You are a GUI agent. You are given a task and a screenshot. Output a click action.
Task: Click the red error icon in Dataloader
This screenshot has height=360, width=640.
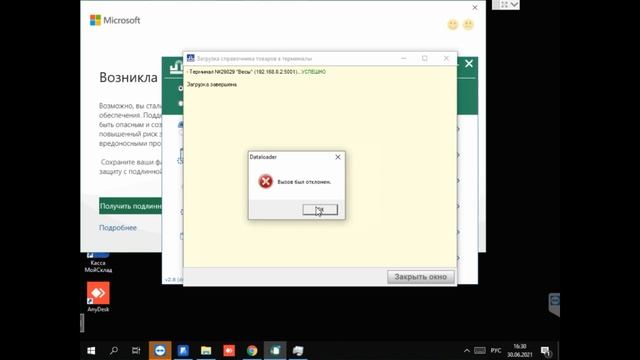pos(265,181)
